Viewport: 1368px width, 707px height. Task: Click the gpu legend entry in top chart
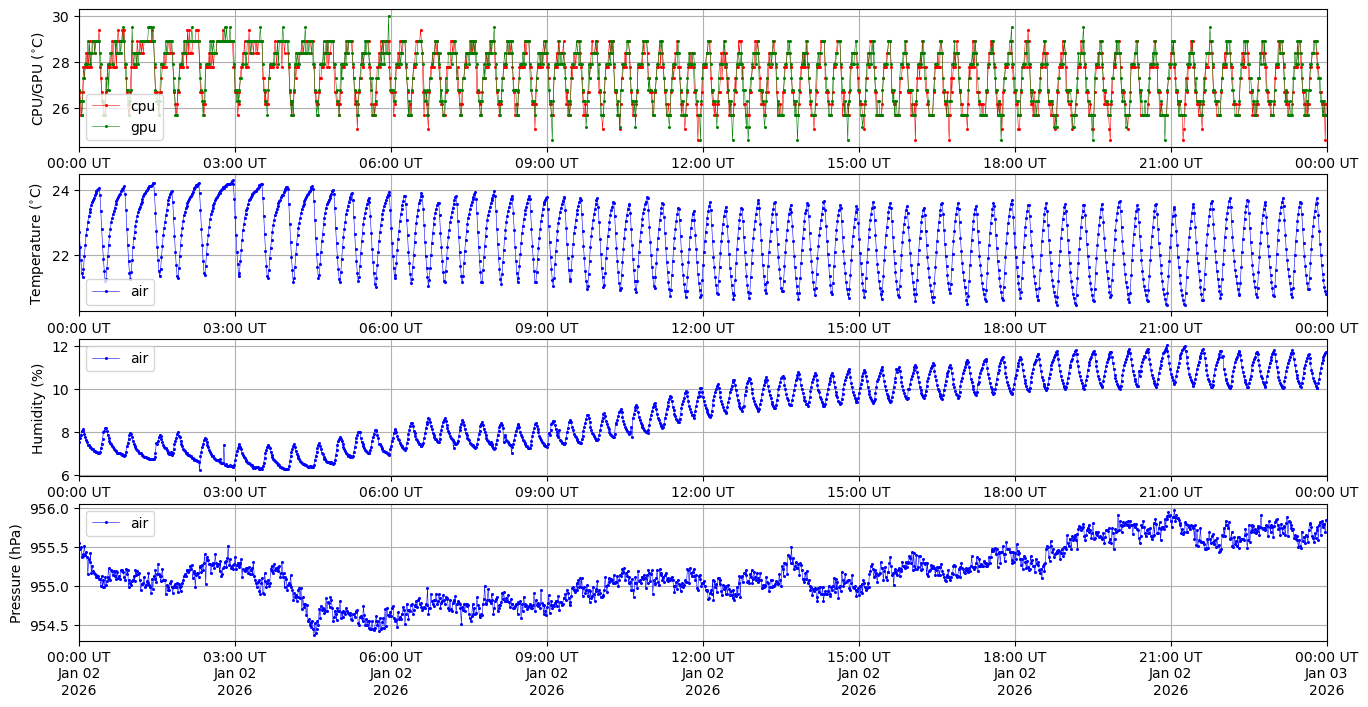click(x=142, y=127)
